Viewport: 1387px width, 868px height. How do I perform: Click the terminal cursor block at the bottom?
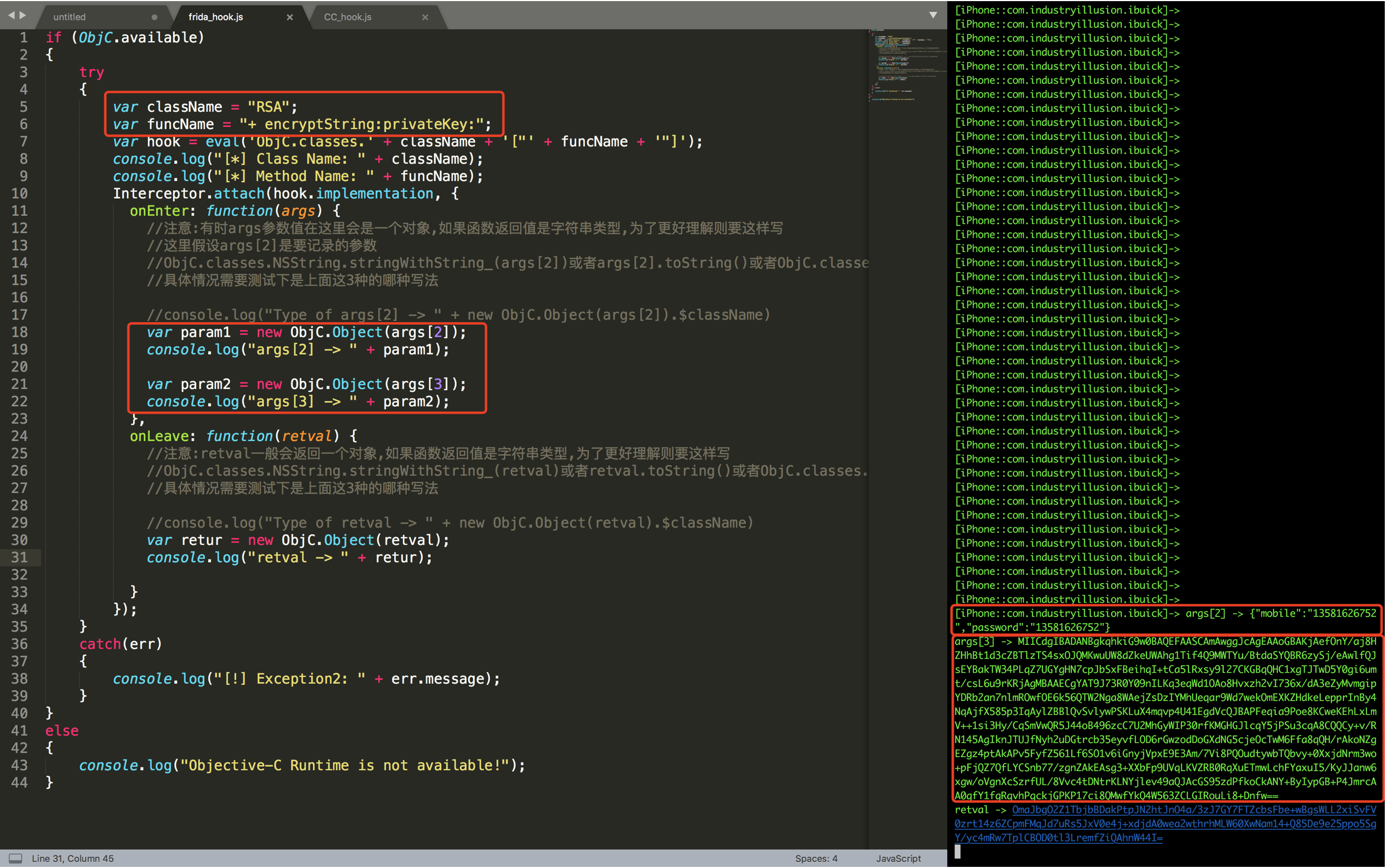[x=957, y=852]
